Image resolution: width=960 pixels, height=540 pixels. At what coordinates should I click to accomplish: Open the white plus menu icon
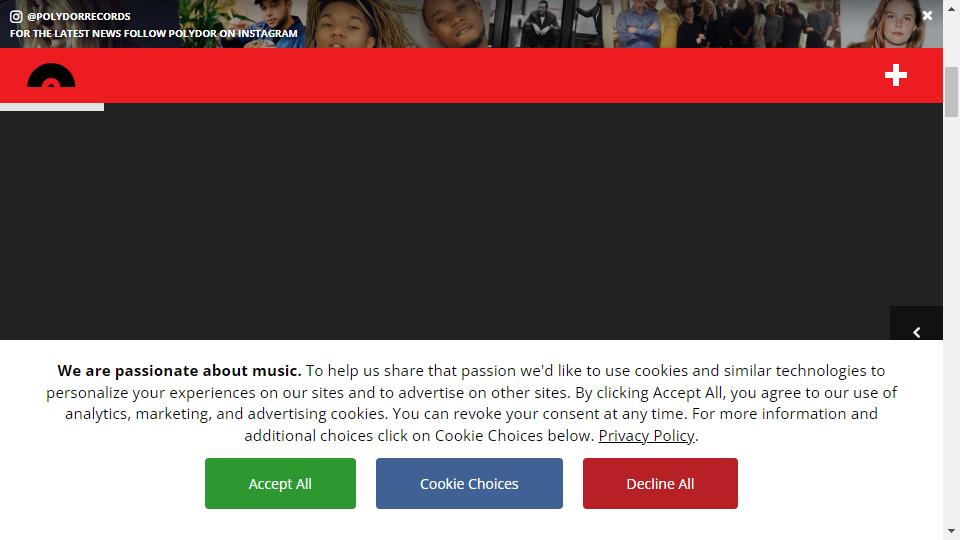click(896, 75)
